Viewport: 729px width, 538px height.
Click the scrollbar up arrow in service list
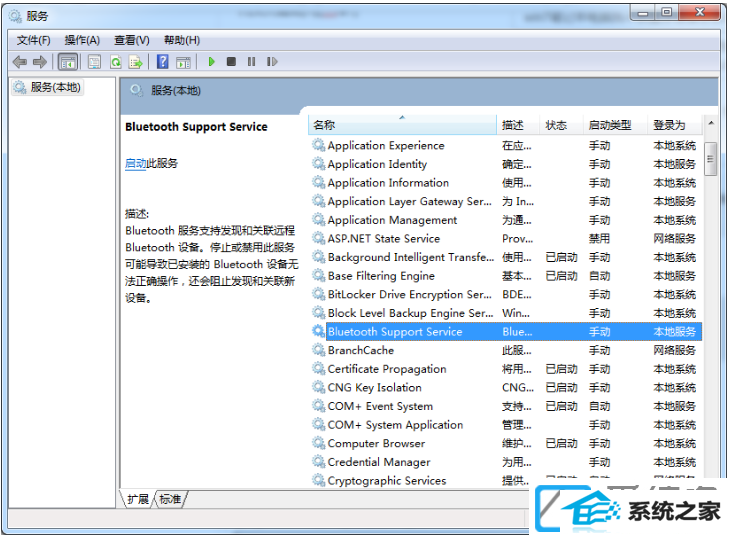click(711, 123)
